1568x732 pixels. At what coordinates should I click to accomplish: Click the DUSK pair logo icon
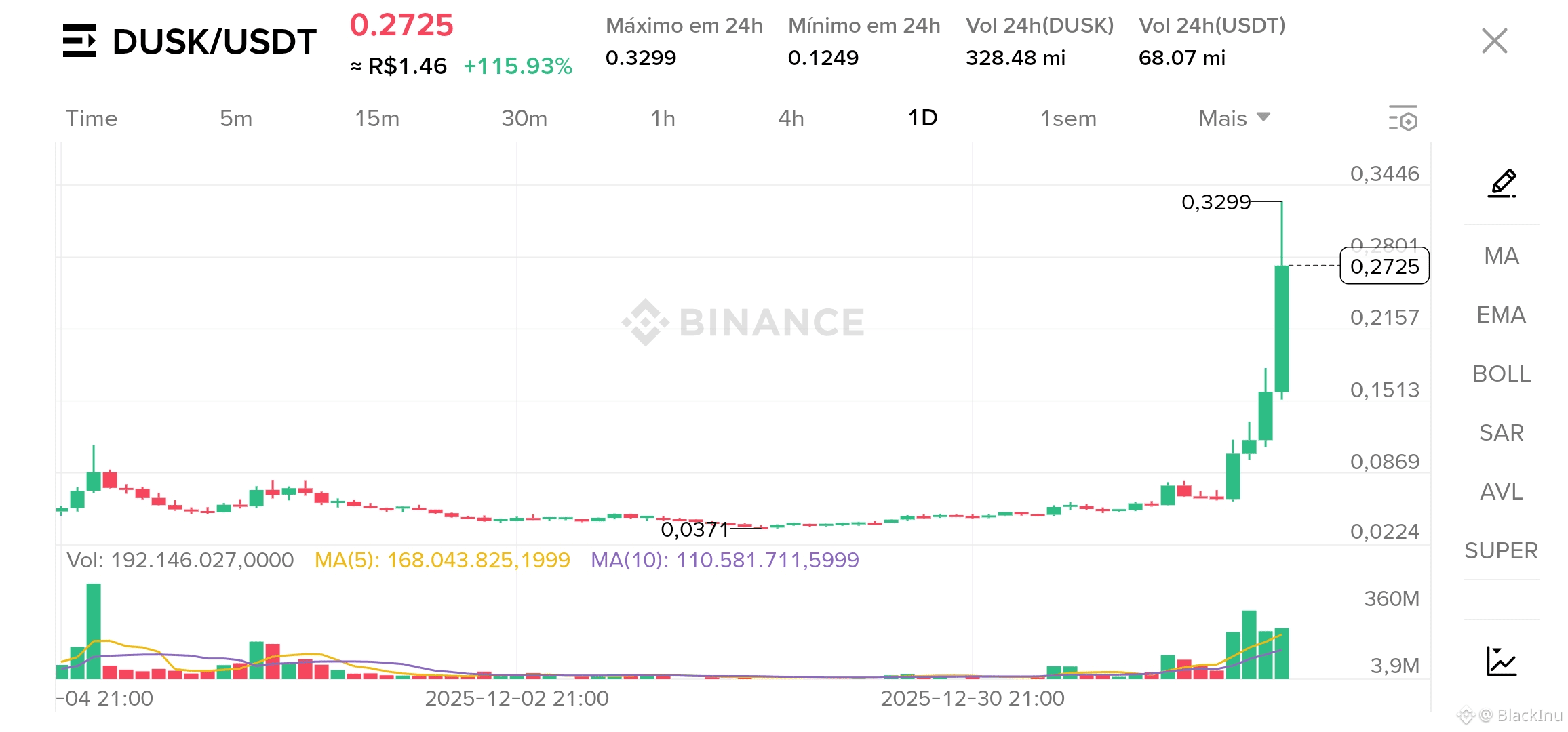point(79,41)
